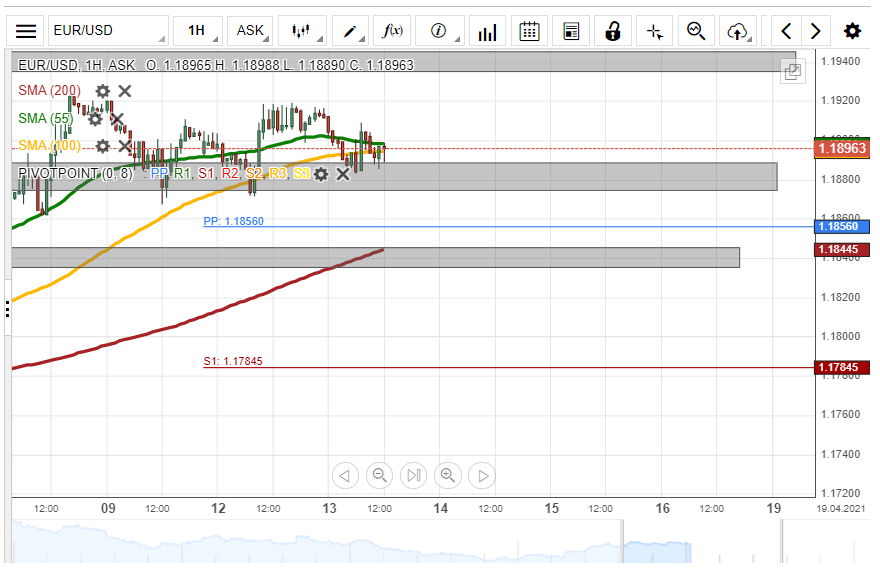The image size is (880, 574).
Task: Open chart settings gear in toolbar
Action: [x=852, y=31]
